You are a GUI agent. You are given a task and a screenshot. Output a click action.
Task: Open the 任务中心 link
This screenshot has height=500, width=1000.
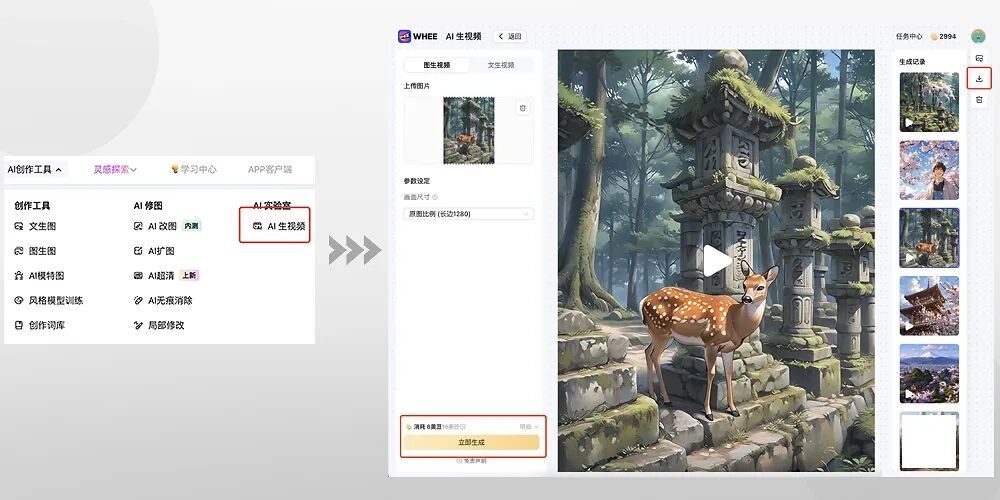(x=909, y=36)
